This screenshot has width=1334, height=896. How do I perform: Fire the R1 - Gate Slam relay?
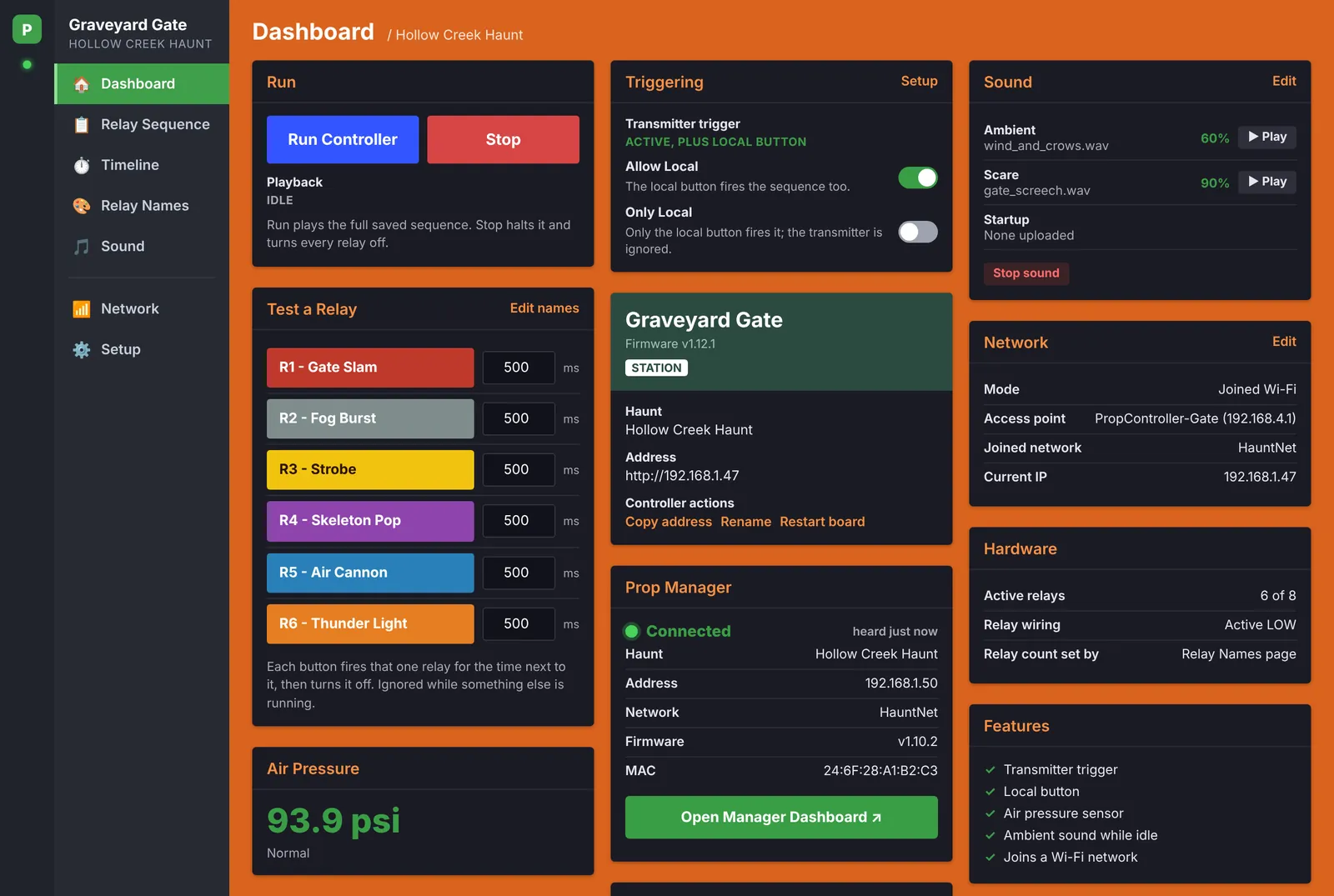(370, 368)
